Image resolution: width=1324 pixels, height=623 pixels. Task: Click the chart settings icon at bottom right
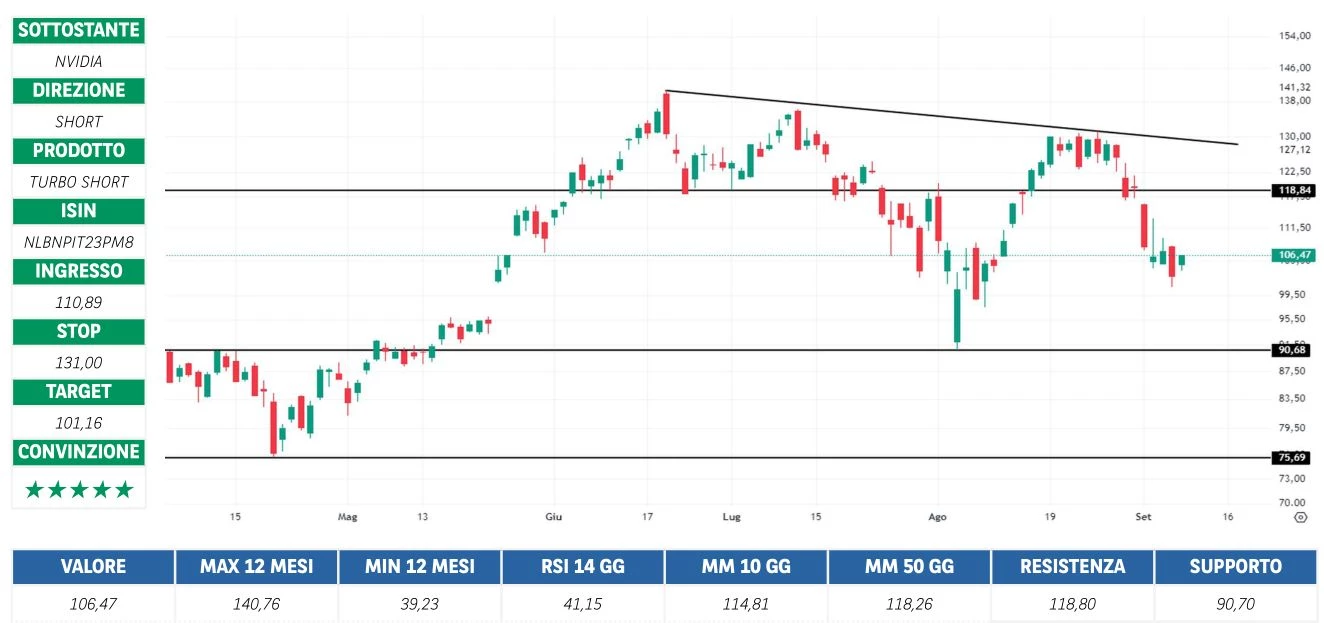(1300, 517)
